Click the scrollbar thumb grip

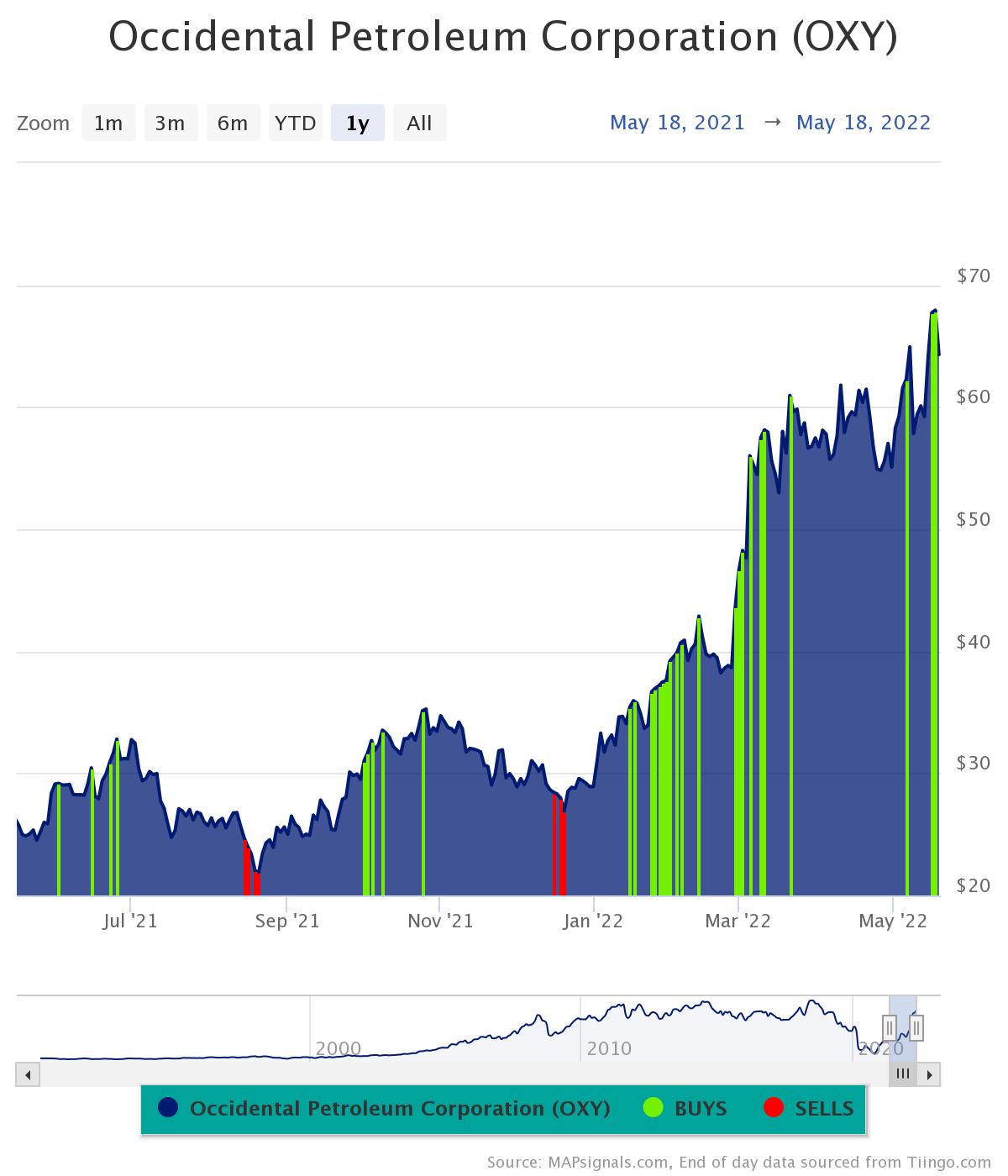(x=903, y=1074)
